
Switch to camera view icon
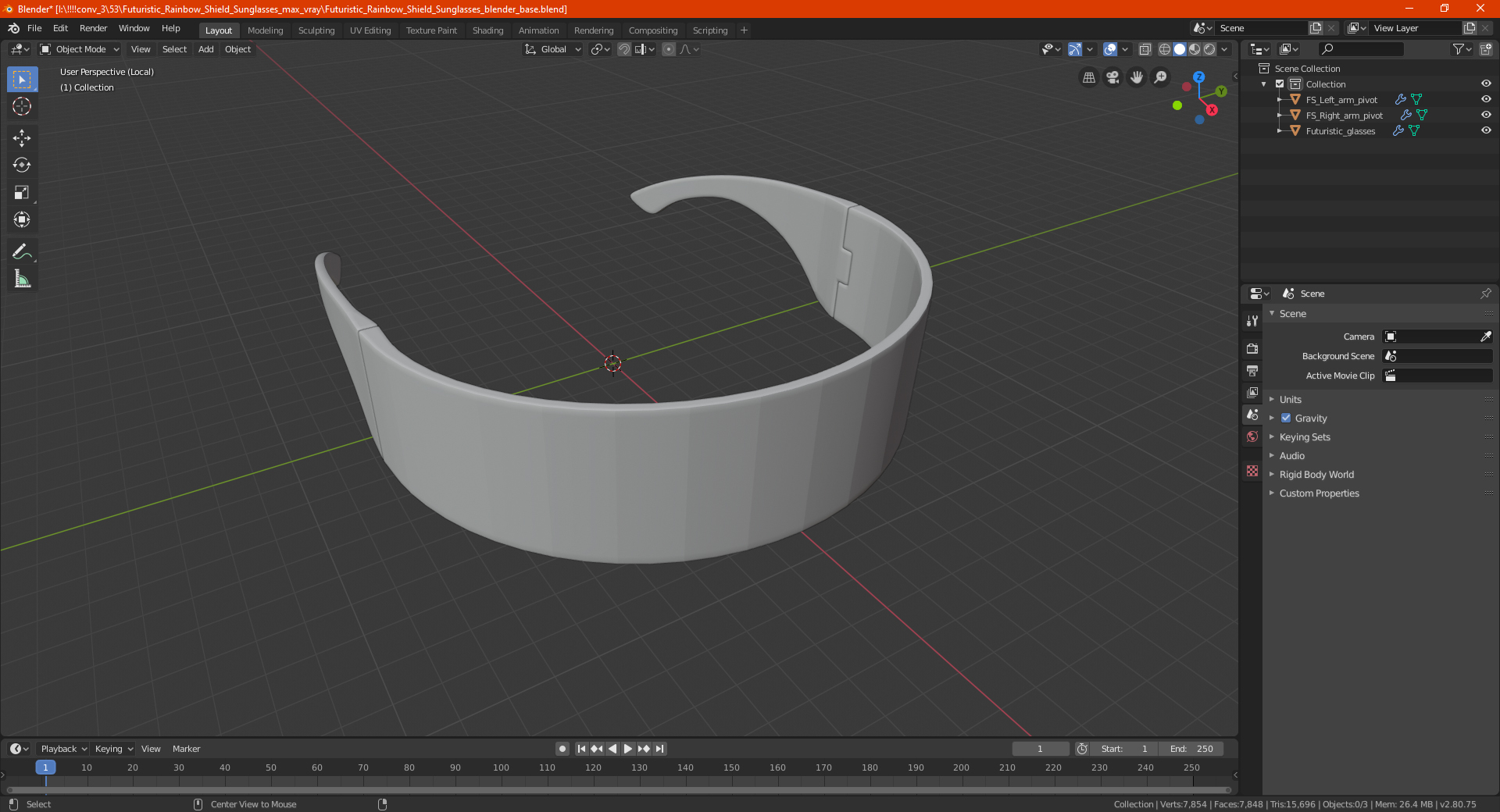[x=1112, y=77]
